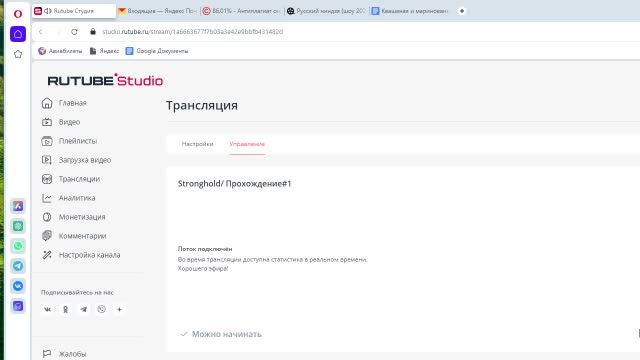Click the Поток подключён status text

[x=205, y=249]
